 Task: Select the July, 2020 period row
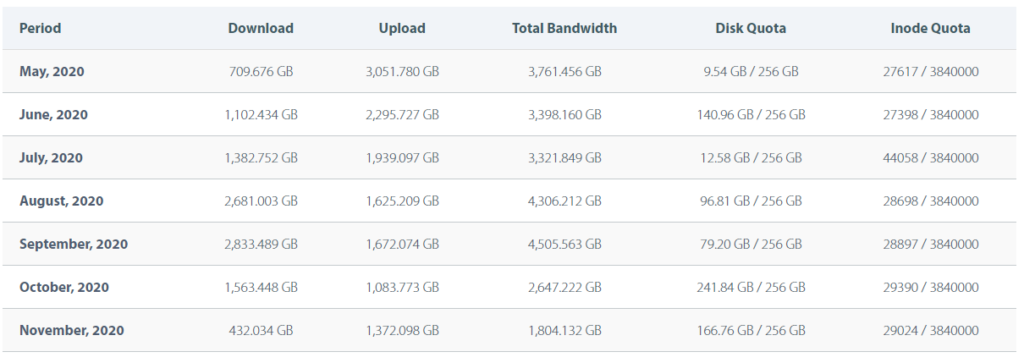pyautogui.click(x=511, y=157)
